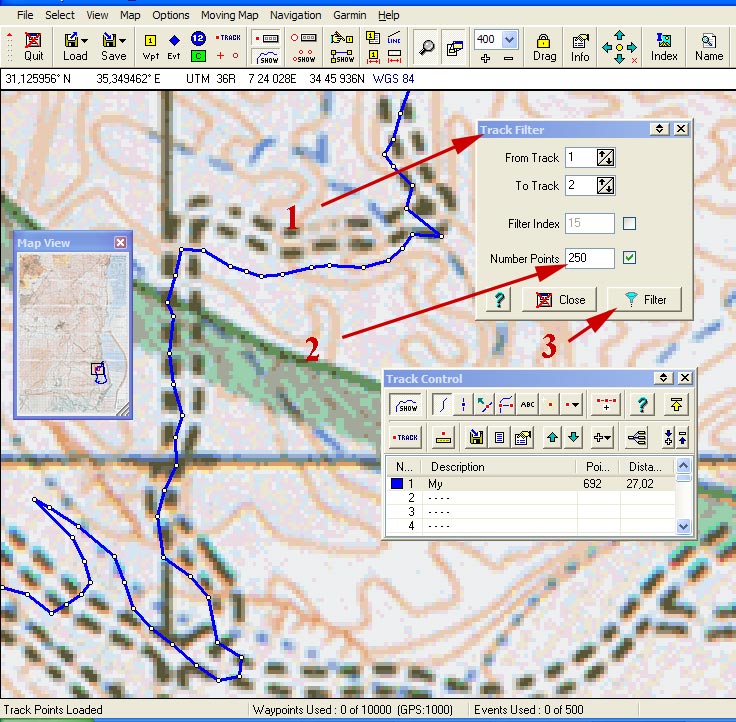This screenshot has height=722, width=736.
Task: Open the red dot dropdown in Track Control
Action: point(572,405)
